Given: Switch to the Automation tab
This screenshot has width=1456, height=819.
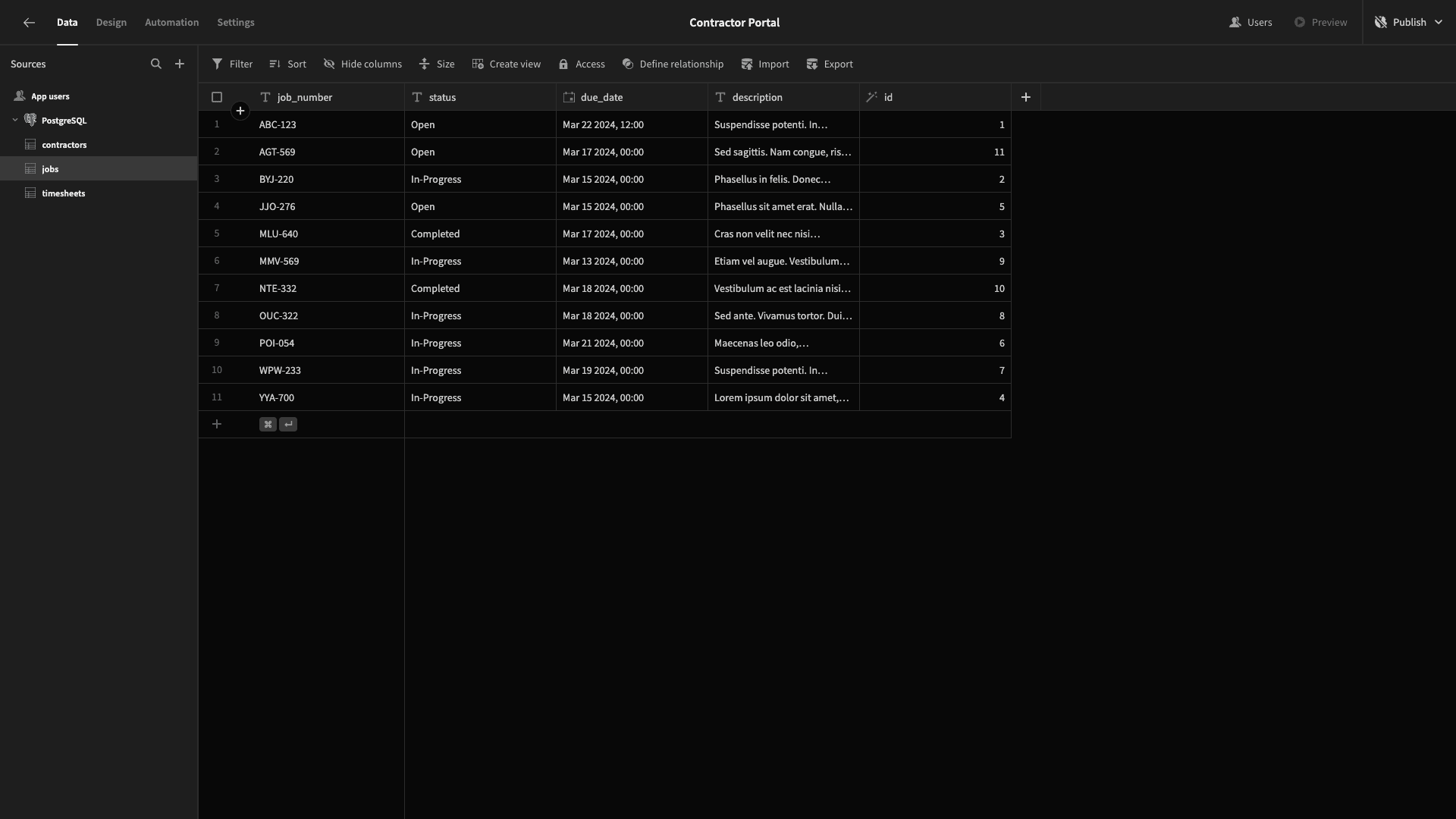Looking at the screenshot, I should 172,23.
